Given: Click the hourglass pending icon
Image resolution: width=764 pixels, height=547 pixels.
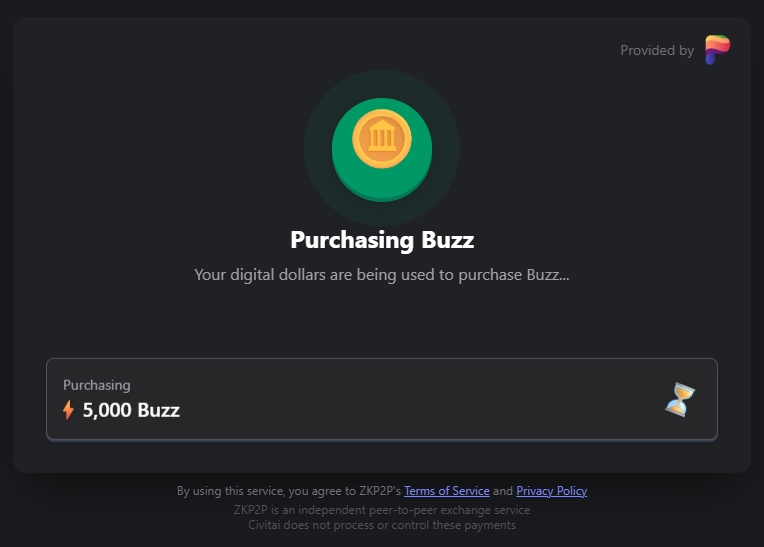Looking at the screenshot, I should [x=680, y=399].
